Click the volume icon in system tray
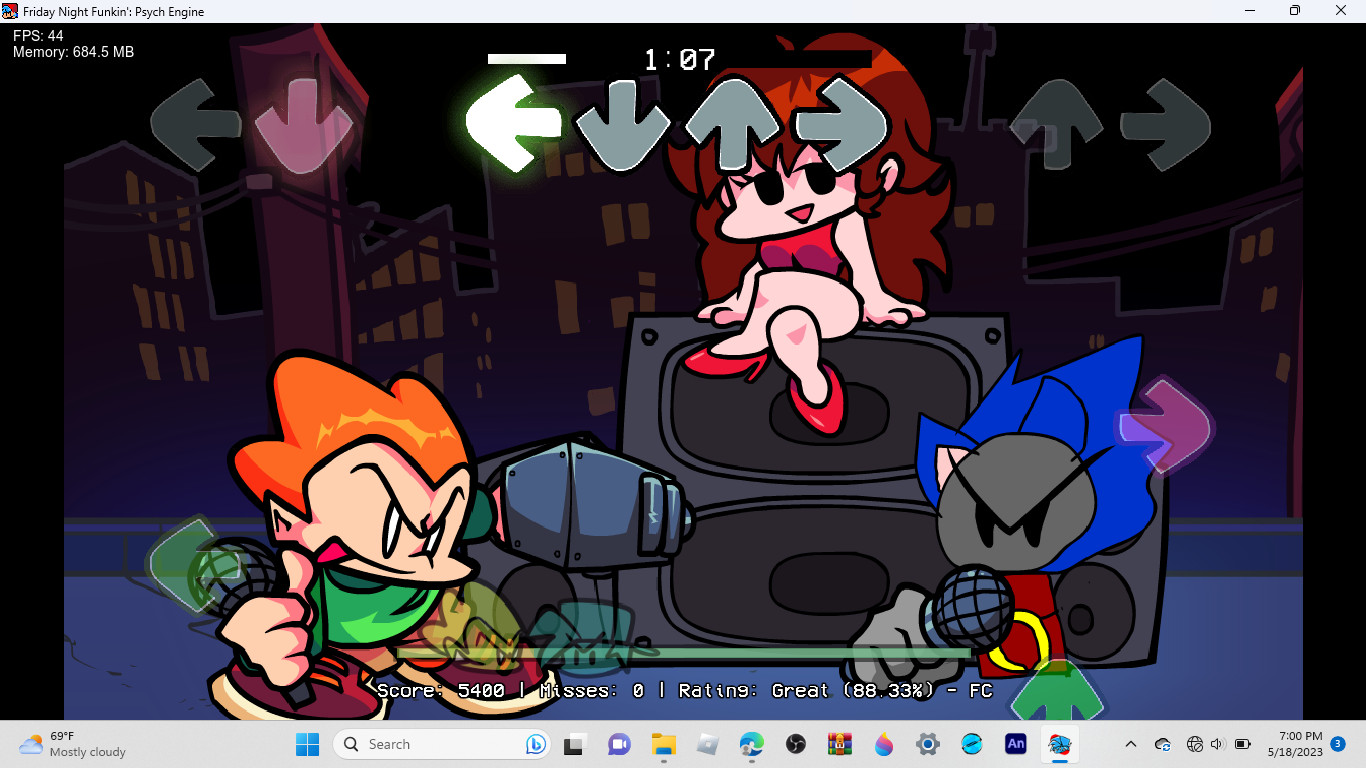Screen dimensions: 1366x768 tap(1217, 744)
